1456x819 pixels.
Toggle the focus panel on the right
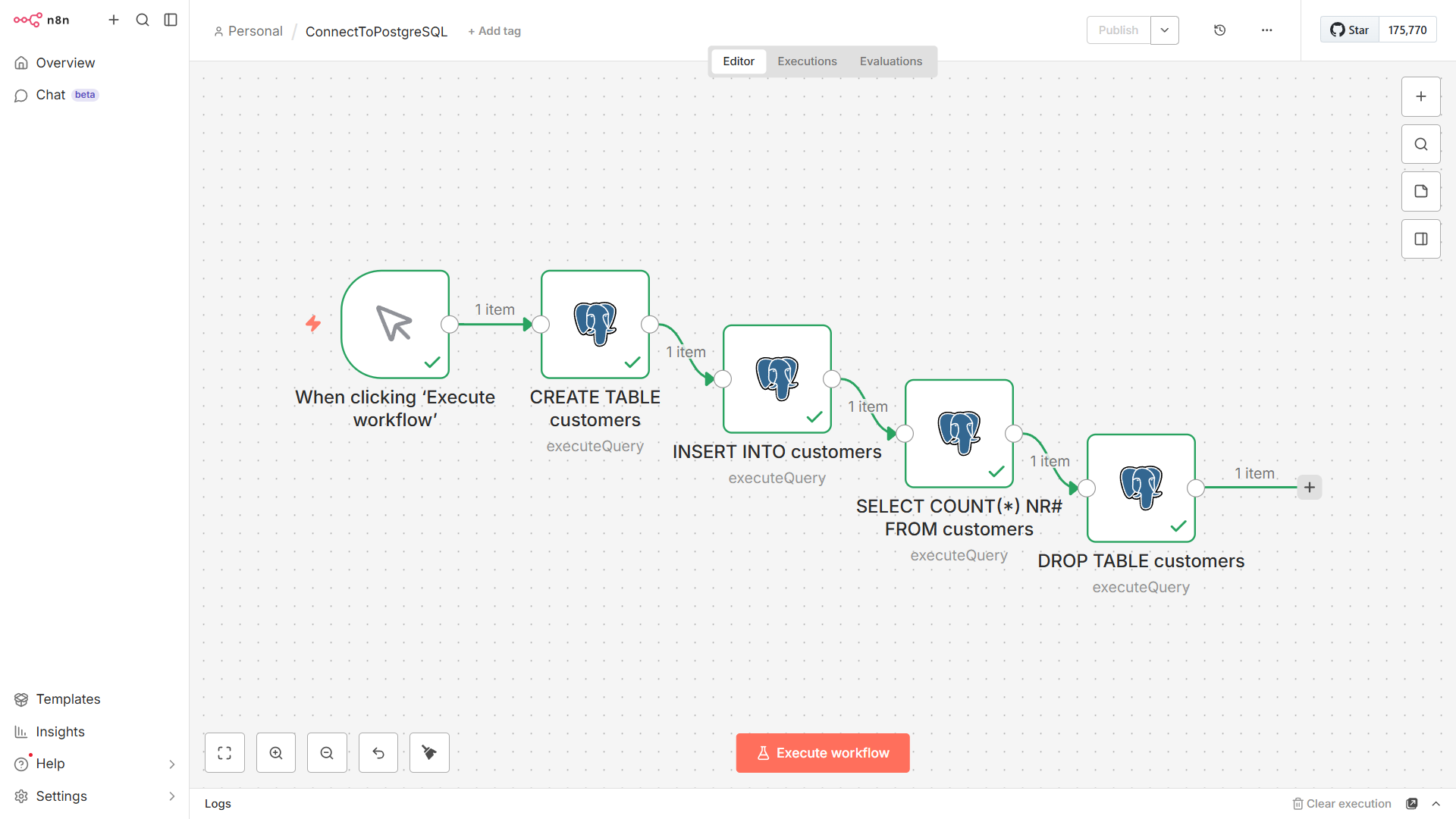pyautogui.click(x=1421, y=239)
